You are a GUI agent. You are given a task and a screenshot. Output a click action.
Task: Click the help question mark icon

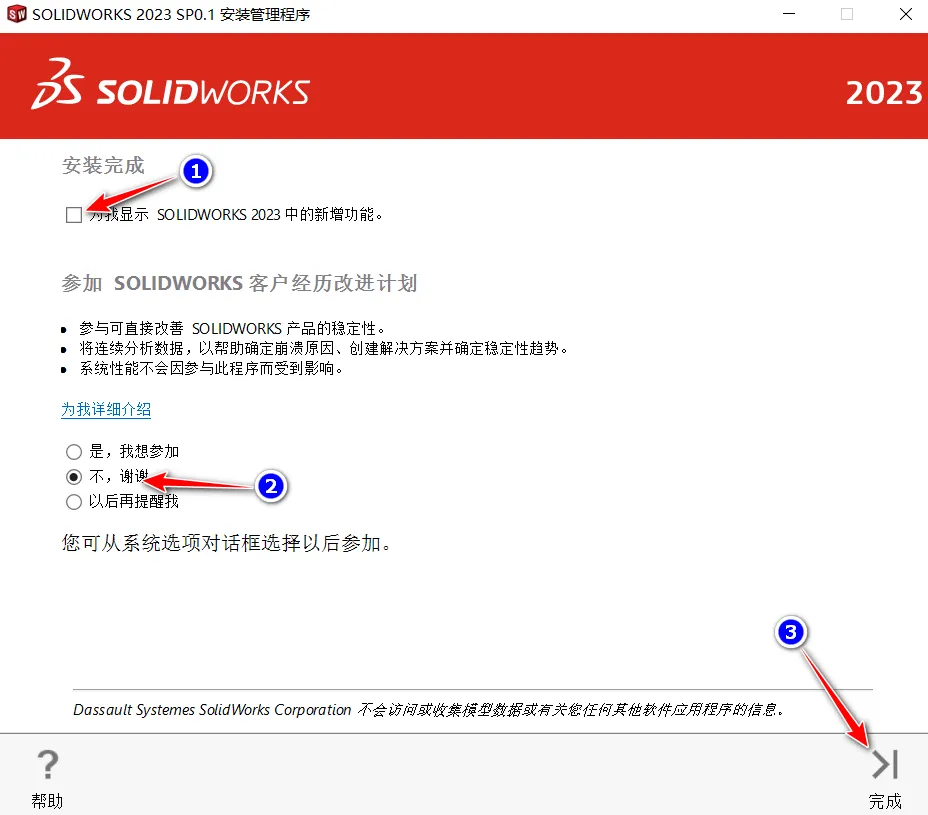click(x=48, y=764)
